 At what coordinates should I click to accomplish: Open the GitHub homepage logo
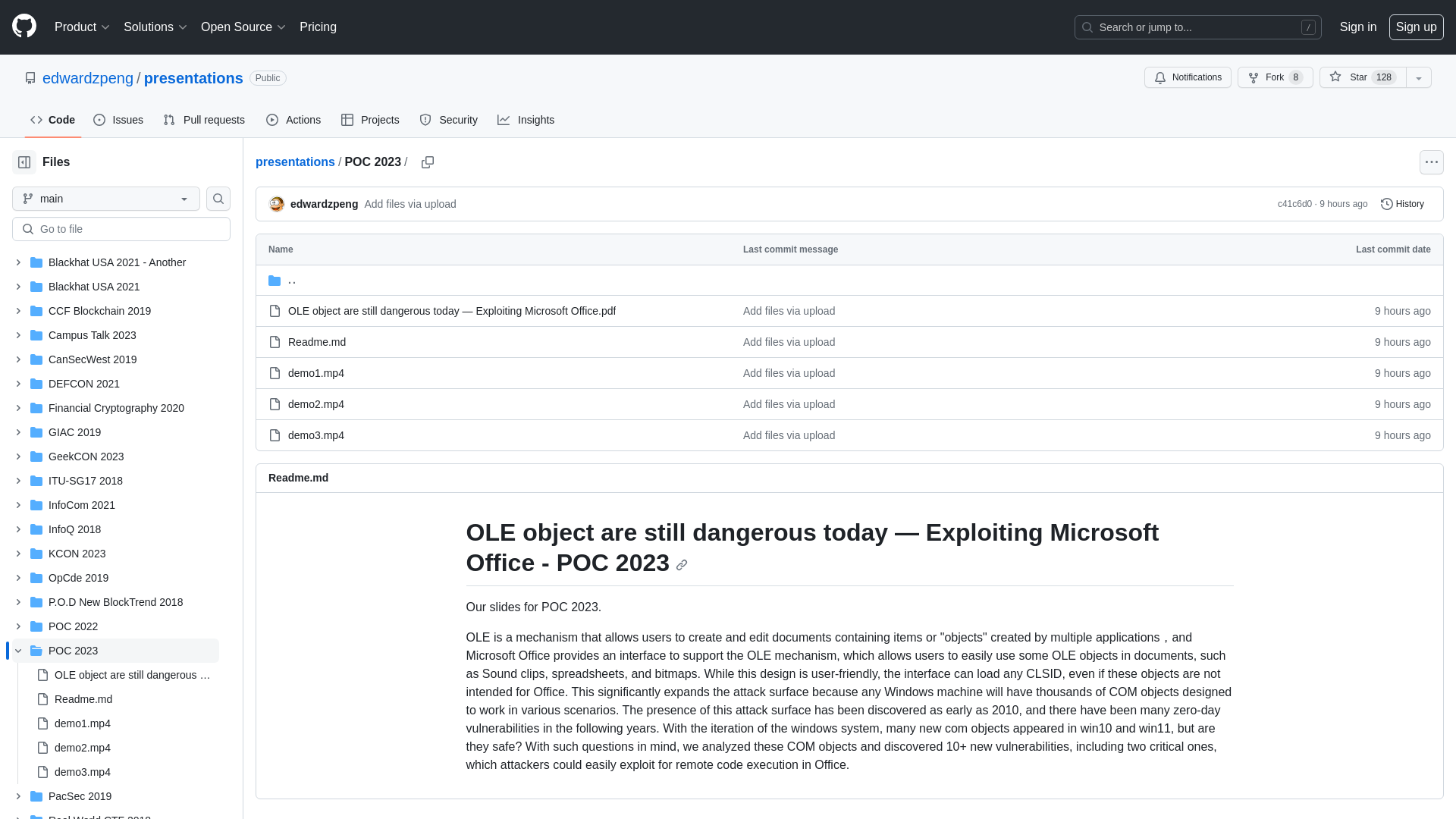24,27
